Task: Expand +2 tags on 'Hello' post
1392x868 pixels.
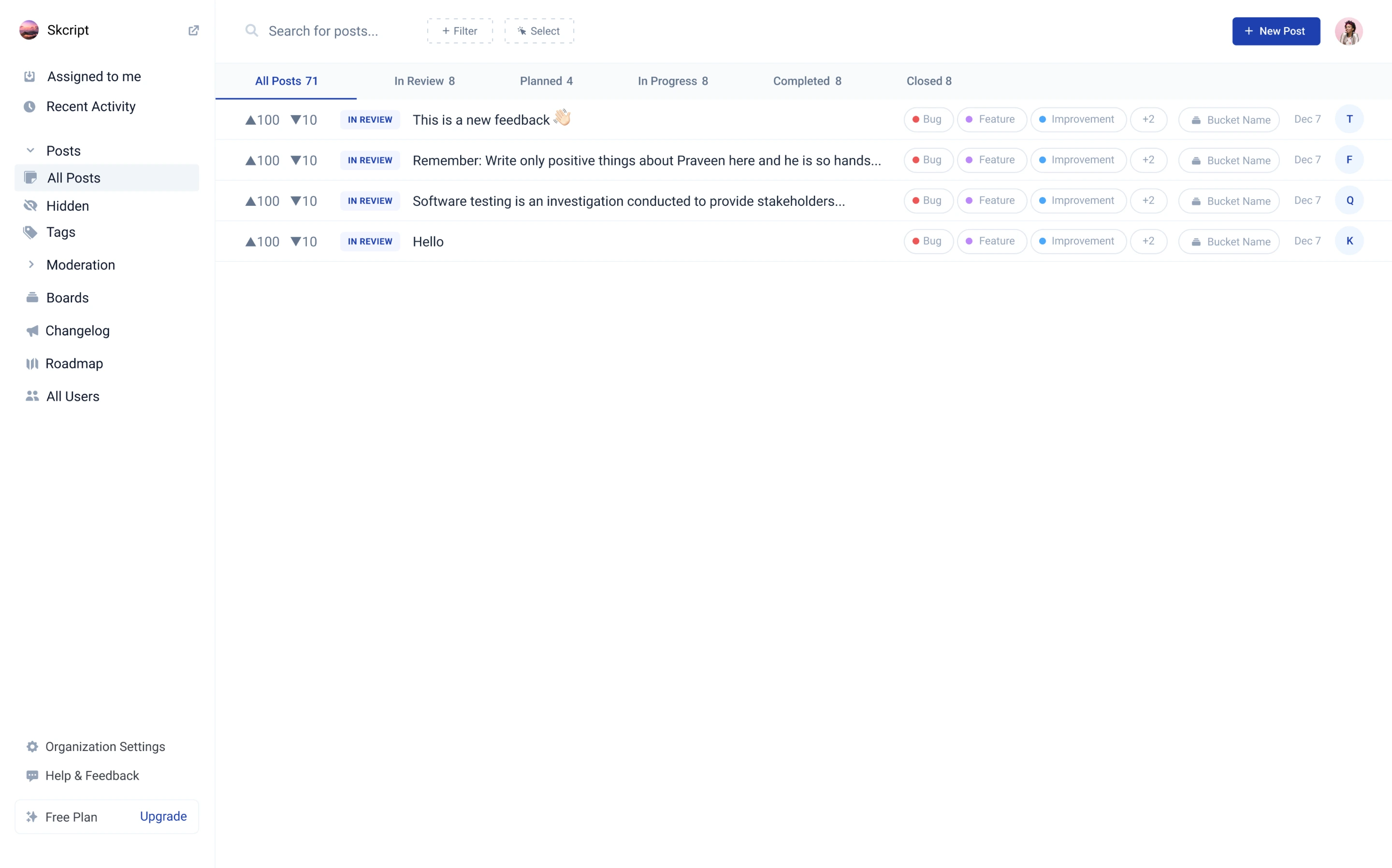Action: [x=1148, y=241]
